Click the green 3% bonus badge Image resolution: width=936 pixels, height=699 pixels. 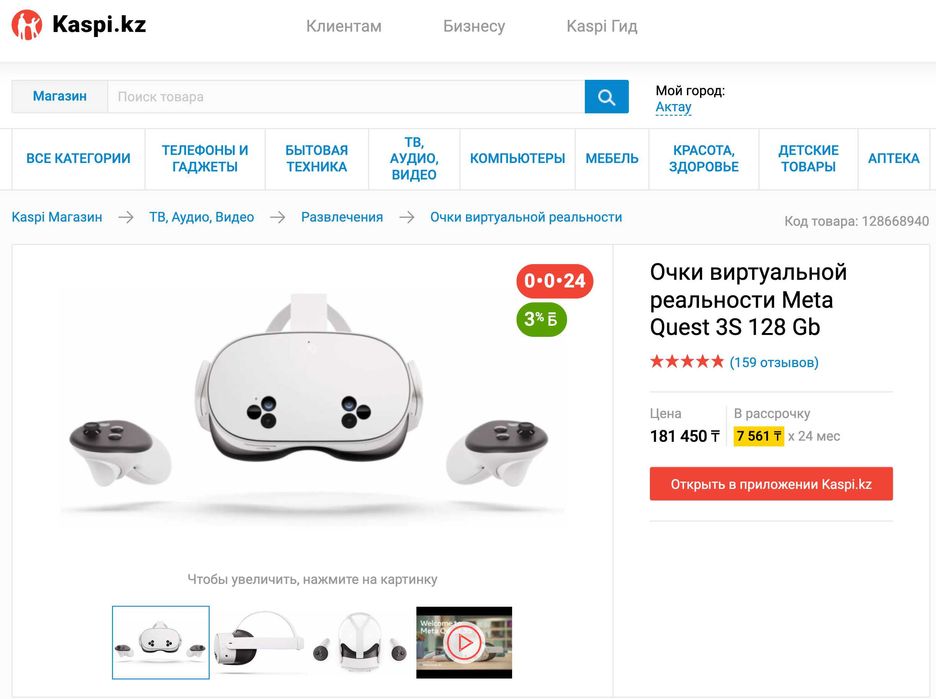point(541,319)
